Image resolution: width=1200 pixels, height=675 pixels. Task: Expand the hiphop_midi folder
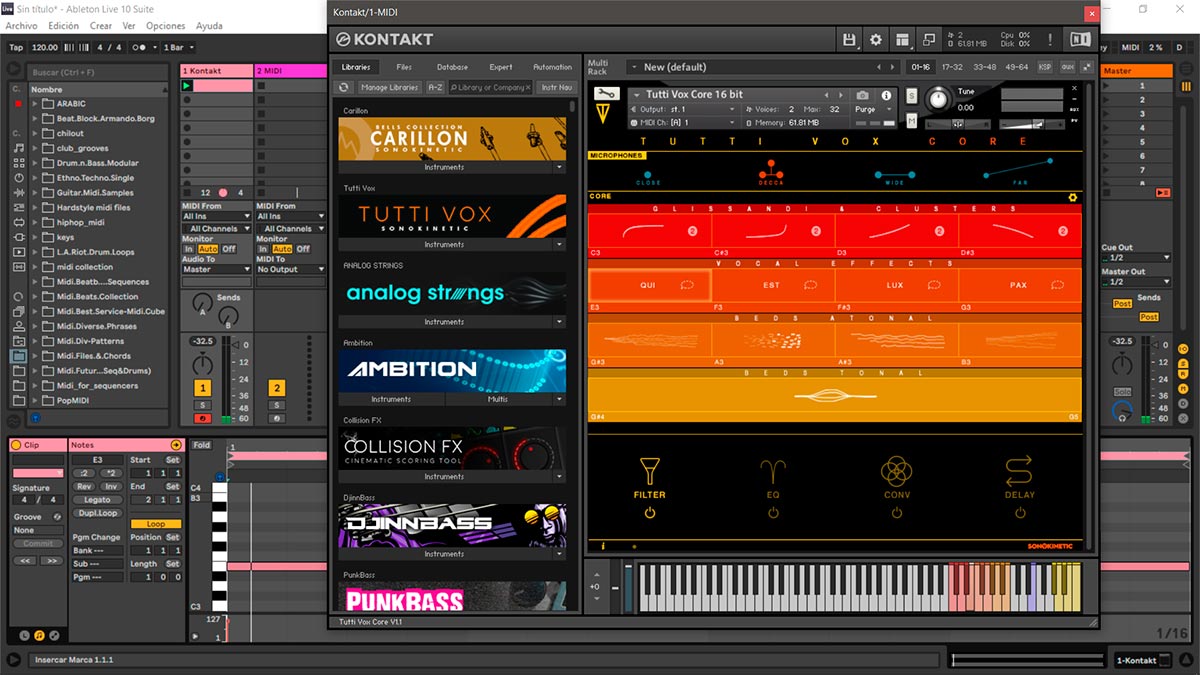click(35, 223)
